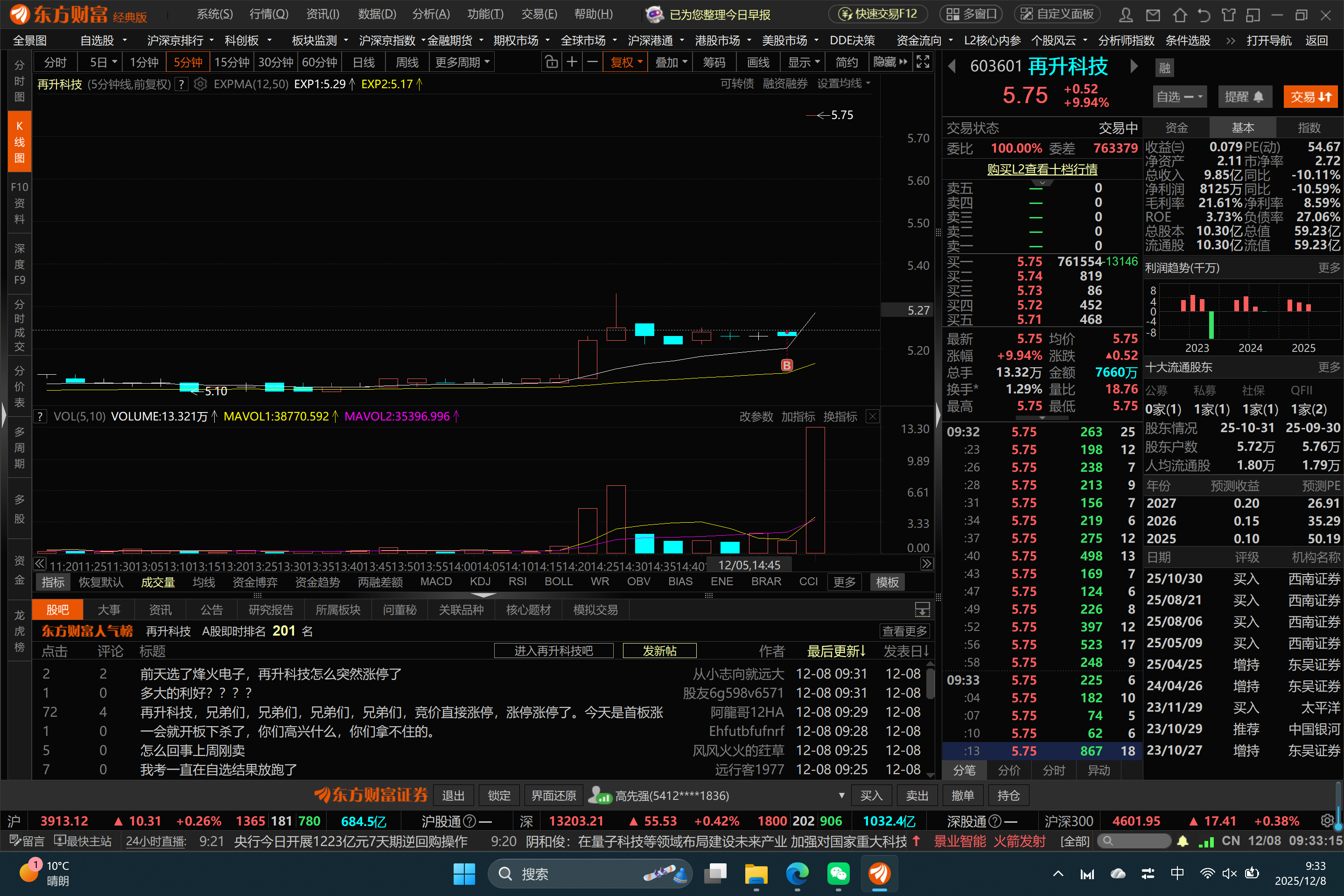This screenshot has height=896, width=1344.
Task: Open EXPMA indicator settings gear
Action: (x=200, y=84)
